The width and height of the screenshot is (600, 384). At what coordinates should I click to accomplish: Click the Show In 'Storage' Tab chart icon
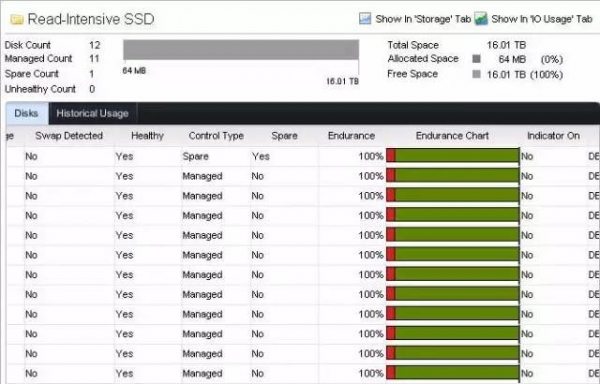[365, 19]
